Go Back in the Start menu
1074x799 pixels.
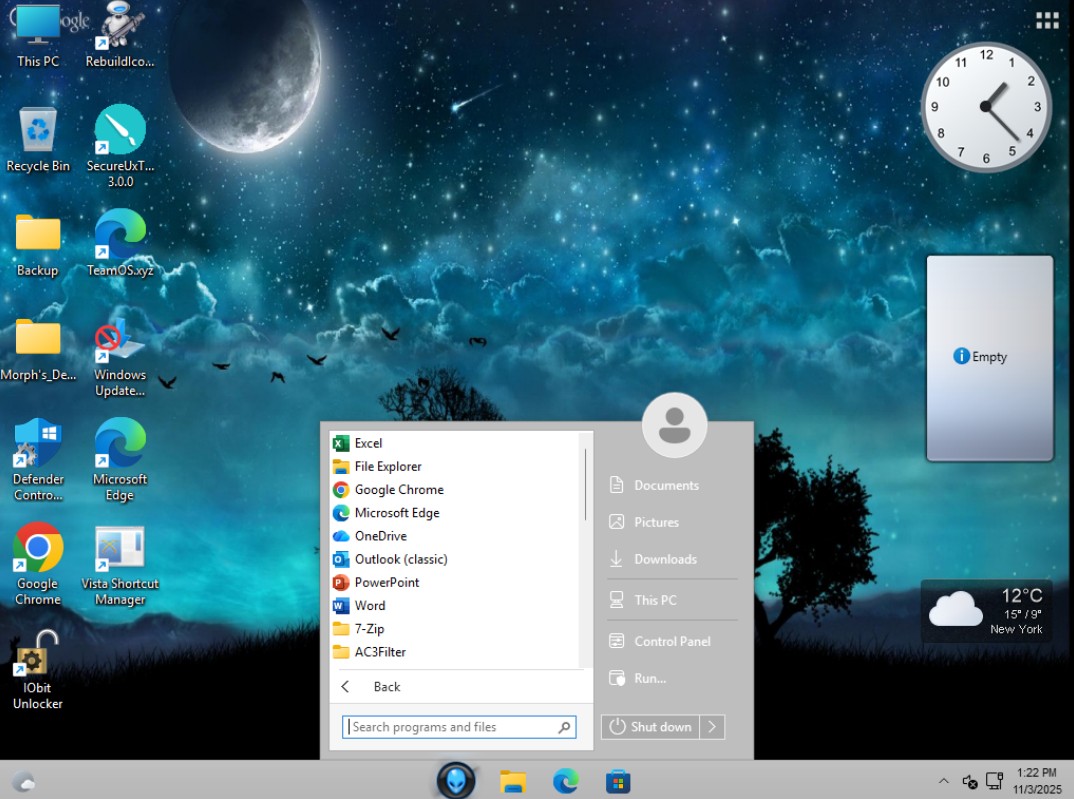pyautogui.click(x=386, y=687)
